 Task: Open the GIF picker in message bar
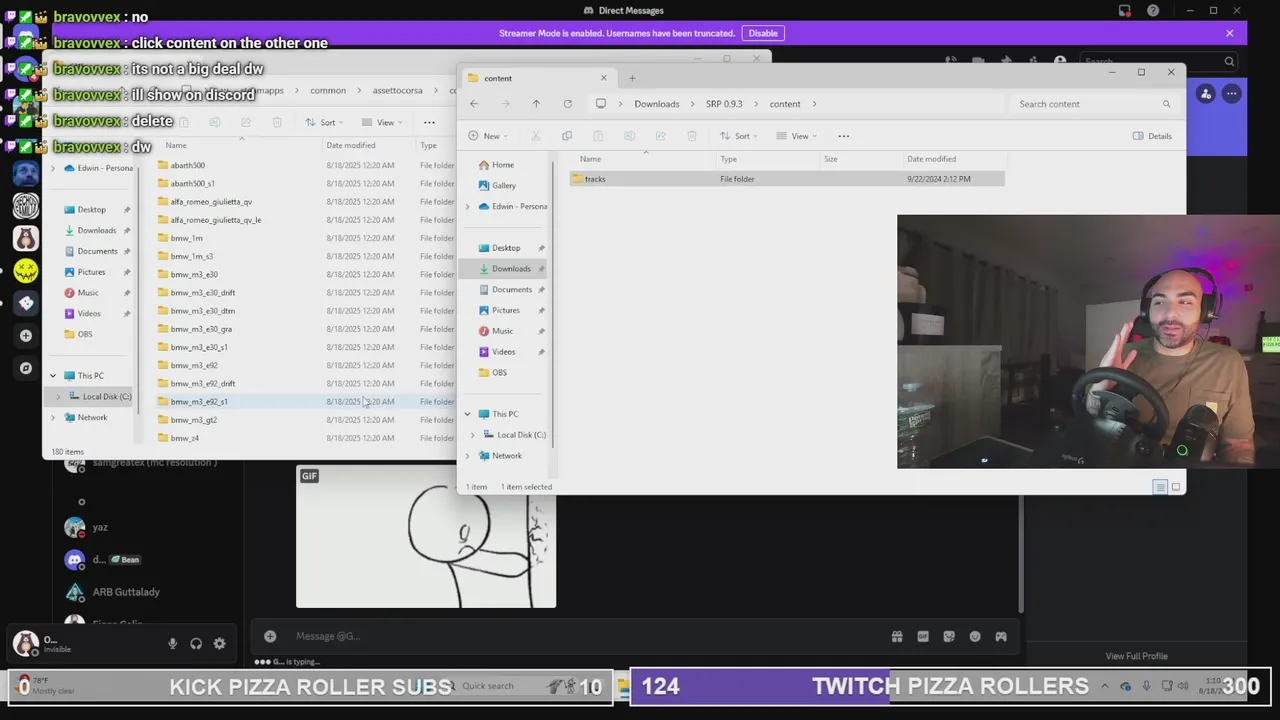[x=923, y=636]
